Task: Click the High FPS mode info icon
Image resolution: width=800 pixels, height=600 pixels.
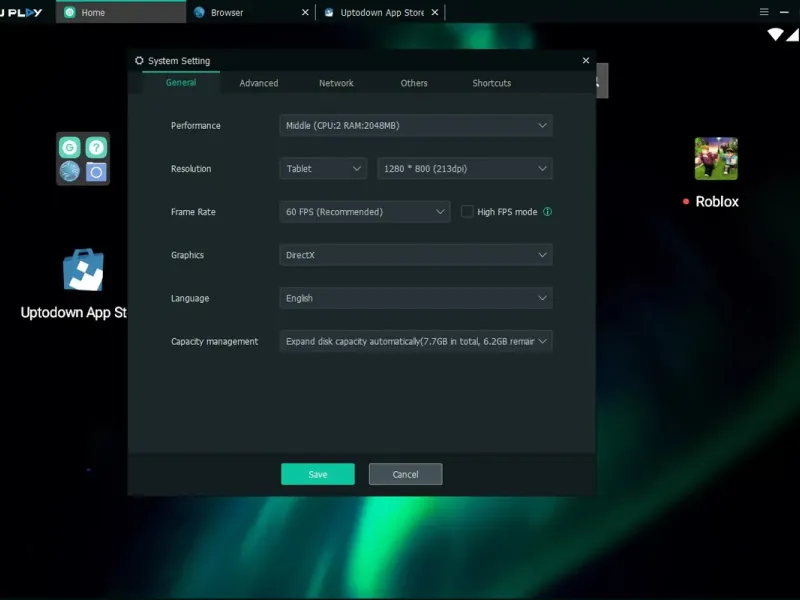Action: pyautogui.click(x=547, y=212)
